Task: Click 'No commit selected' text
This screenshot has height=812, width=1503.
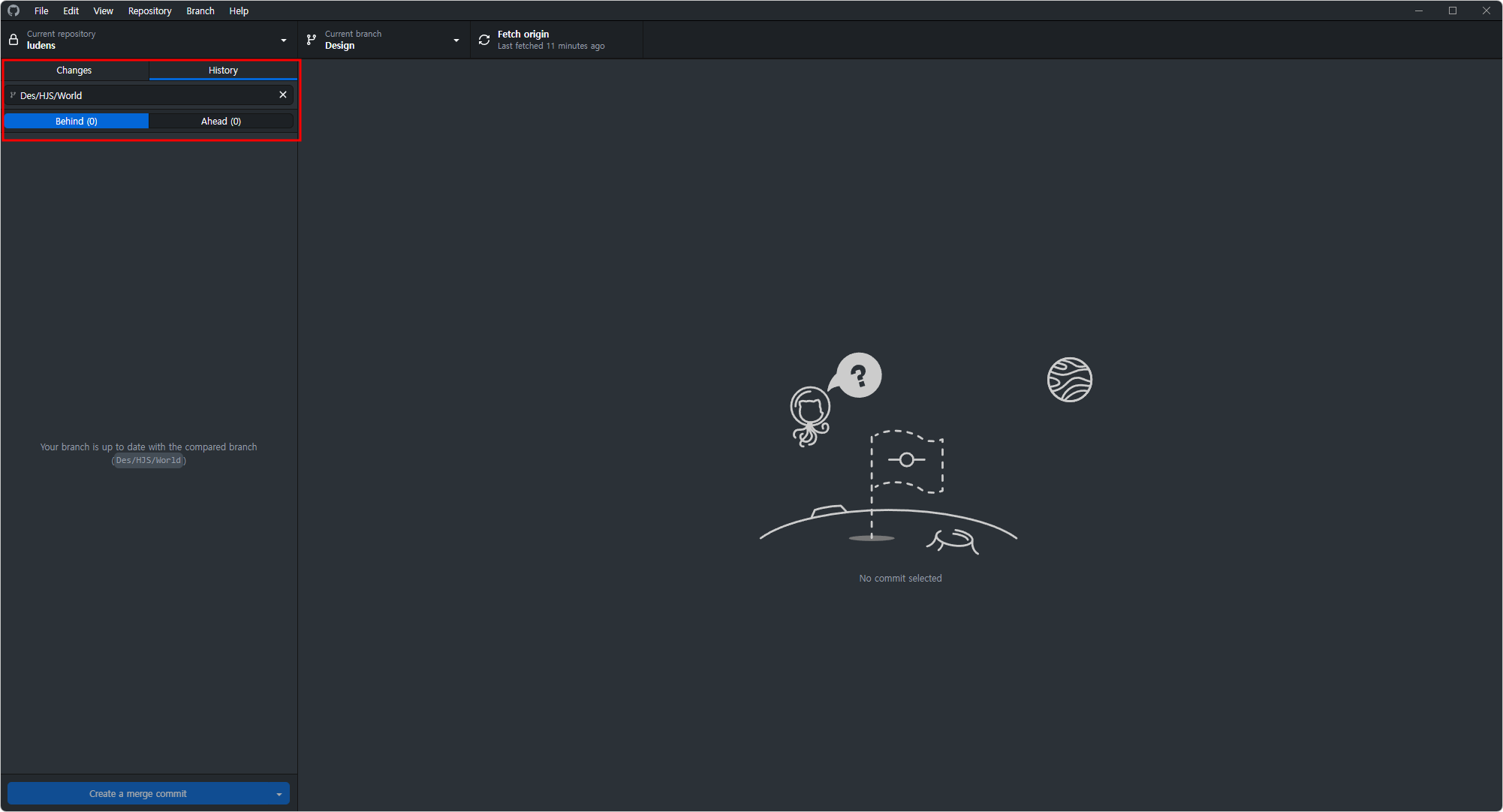Action: 900,578
